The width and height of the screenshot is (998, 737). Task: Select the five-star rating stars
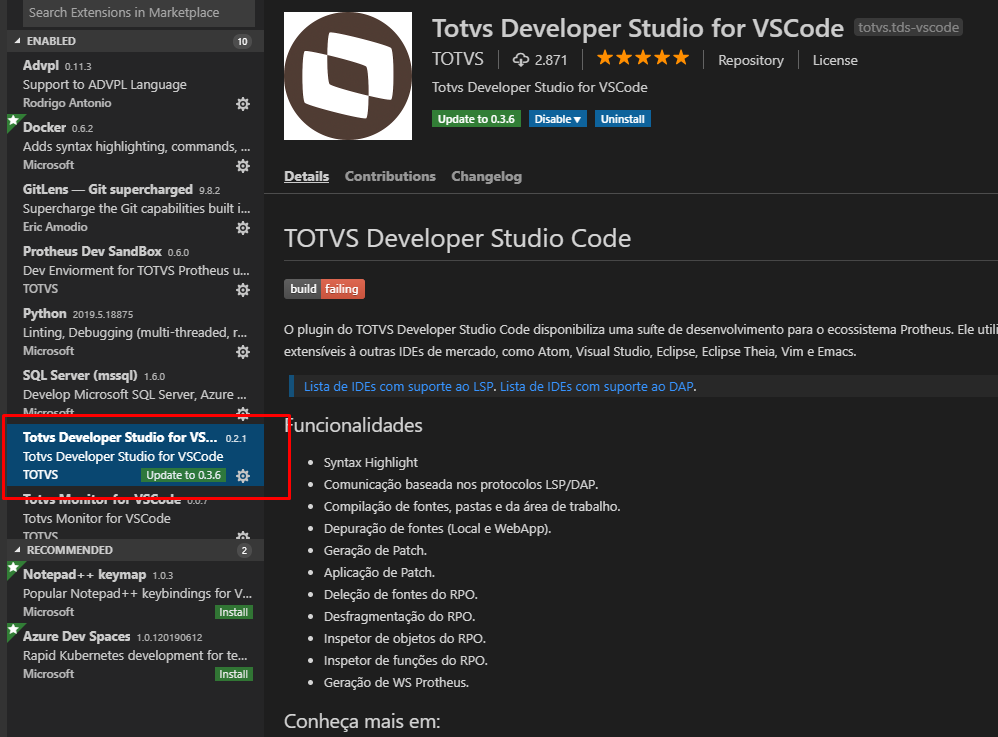[x=643, y=59]
